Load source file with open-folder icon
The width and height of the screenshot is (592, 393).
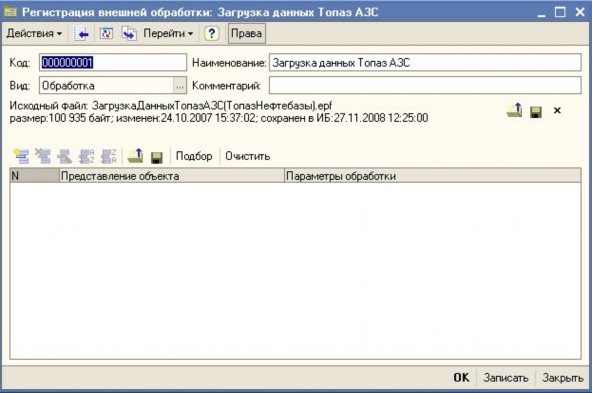point(515,110)
